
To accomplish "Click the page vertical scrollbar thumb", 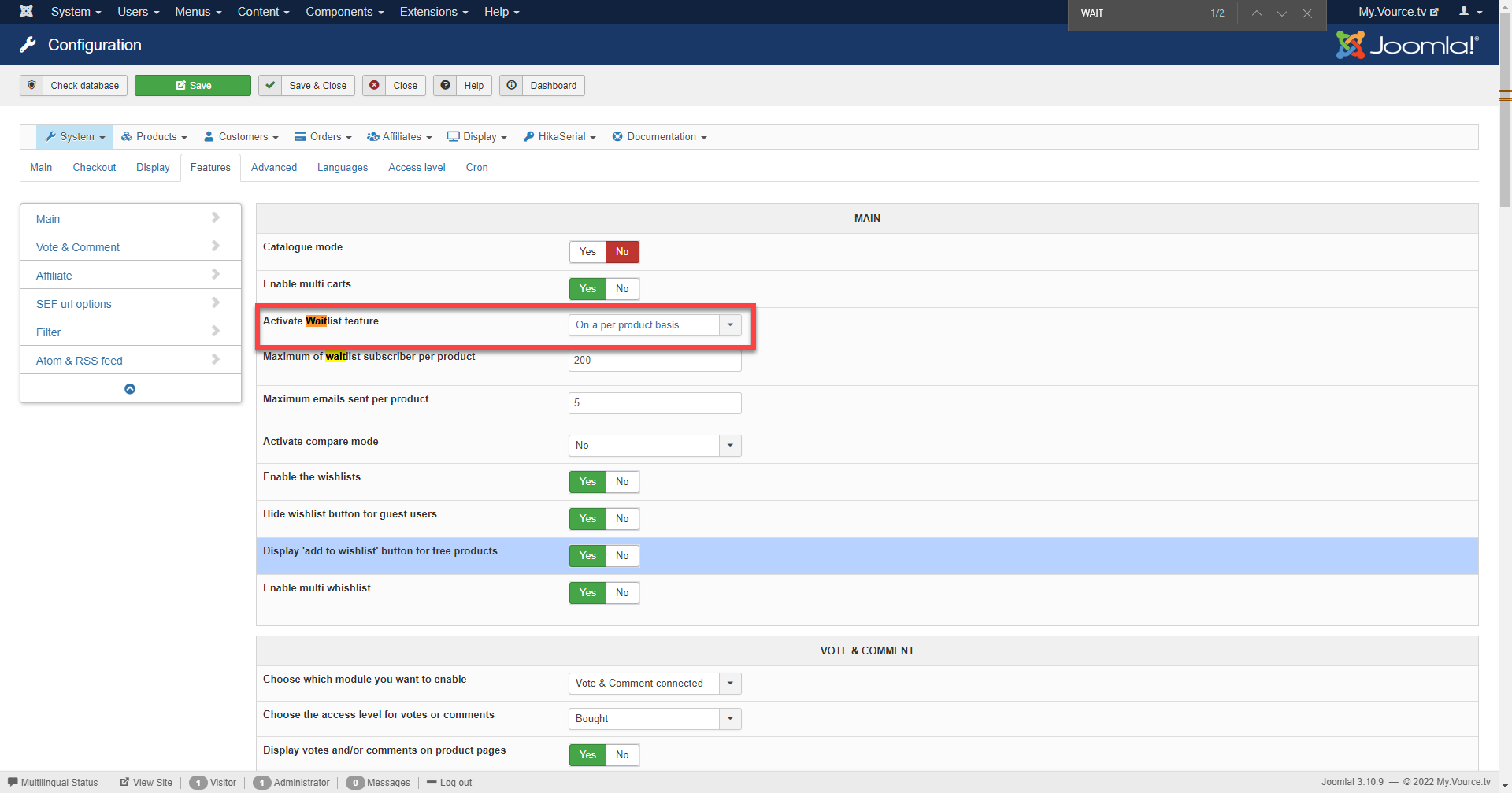I will (x=1505, y=110).
